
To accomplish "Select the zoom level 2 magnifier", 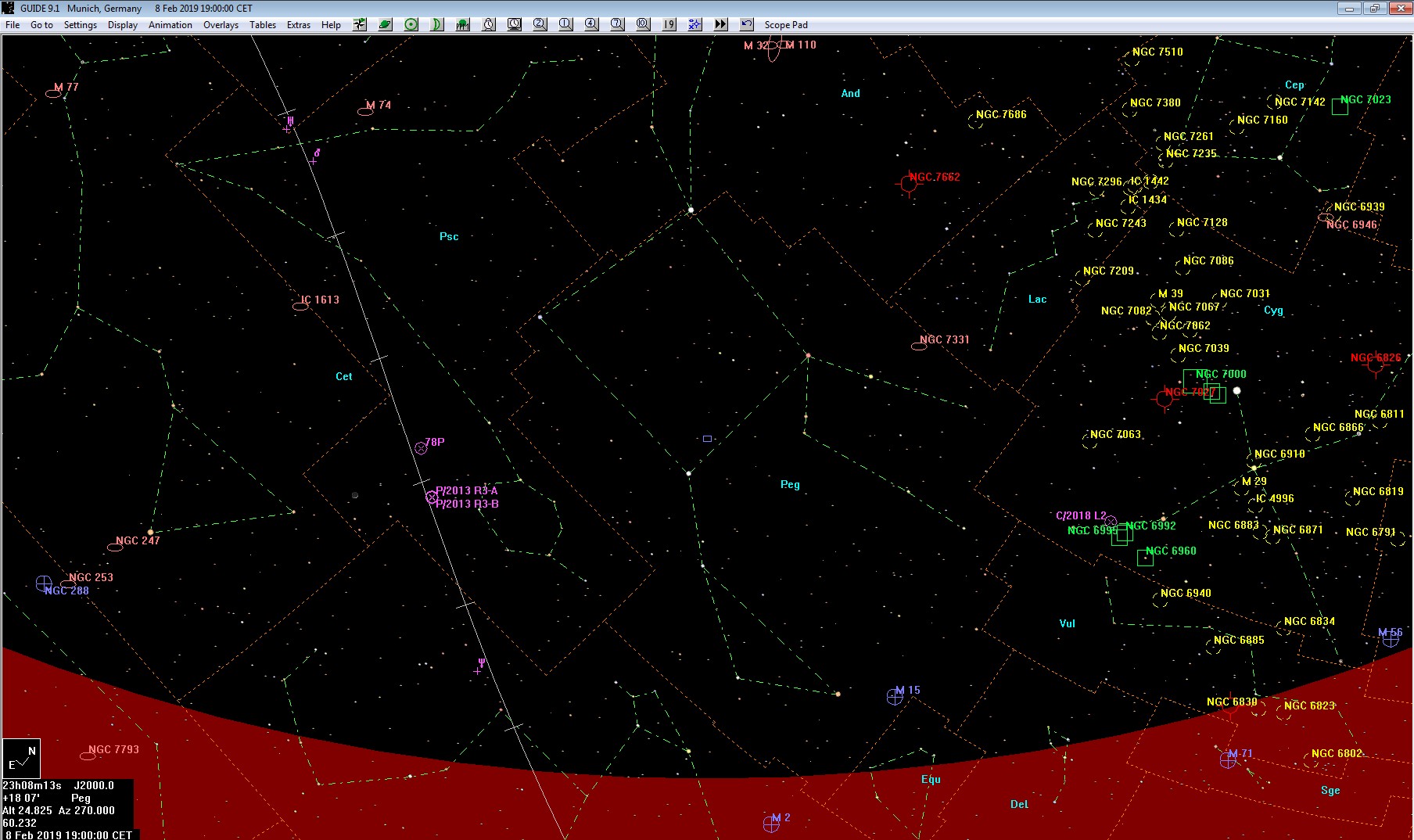I will (540, 24).
